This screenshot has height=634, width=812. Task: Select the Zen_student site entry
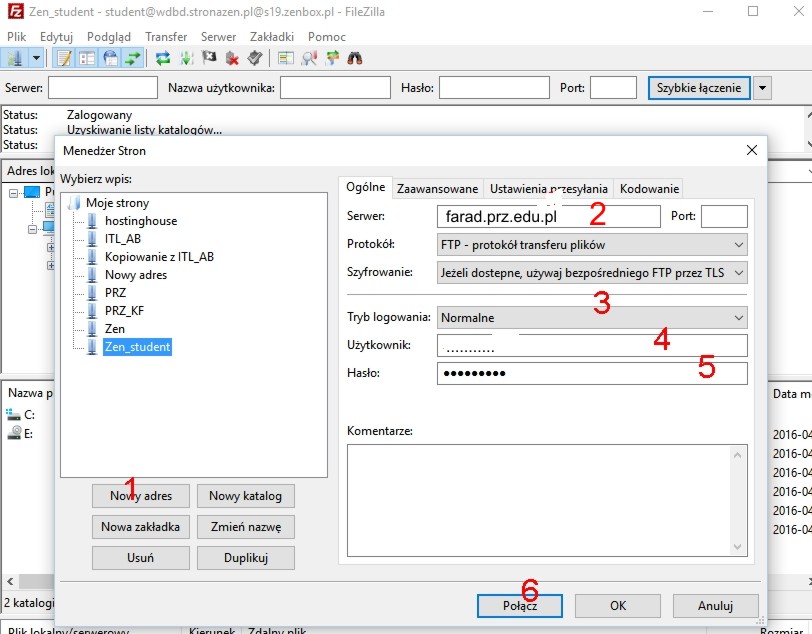pos(137,347)
